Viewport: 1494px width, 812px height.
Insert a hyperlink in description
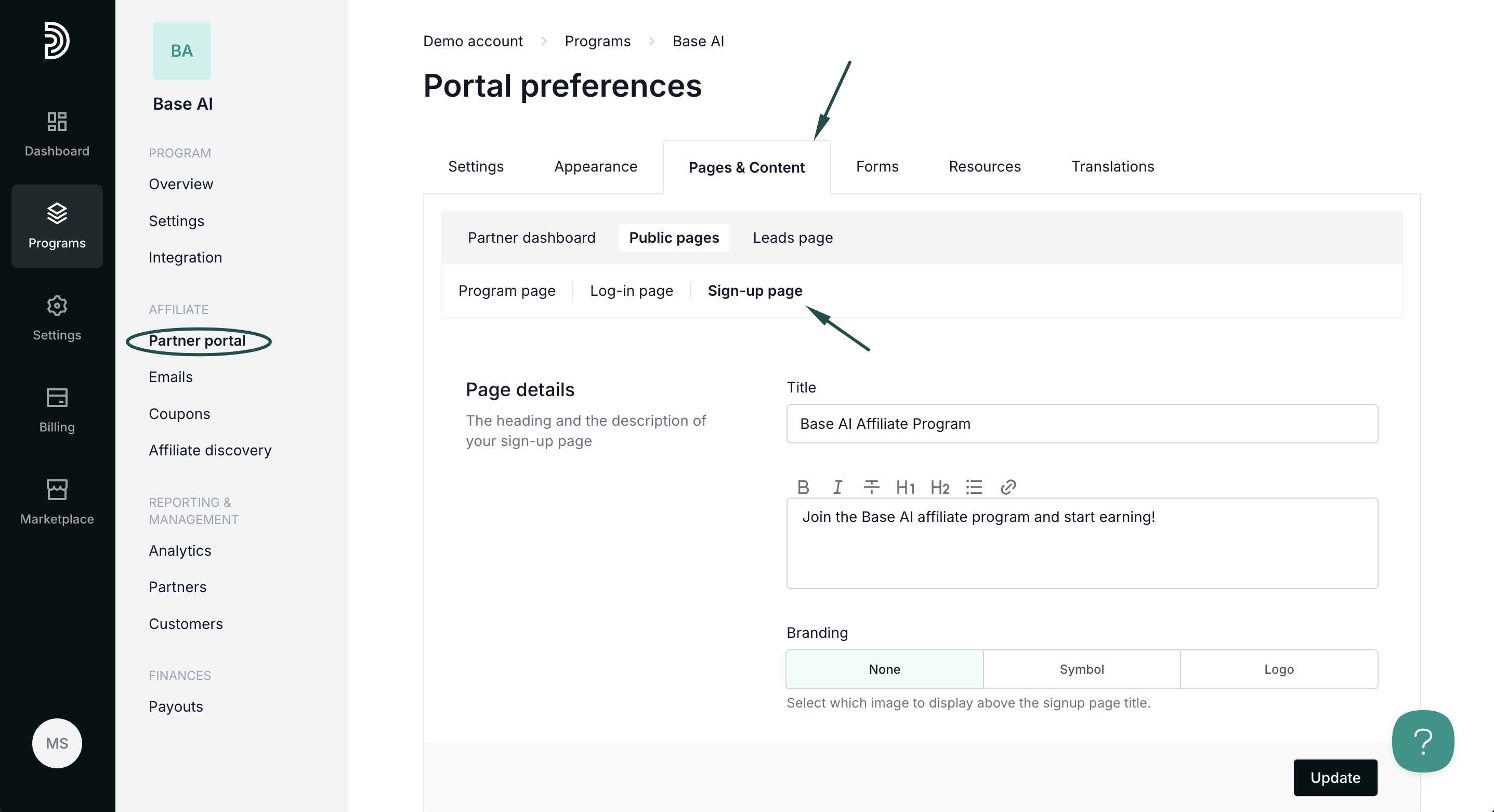coord(1008,487)
